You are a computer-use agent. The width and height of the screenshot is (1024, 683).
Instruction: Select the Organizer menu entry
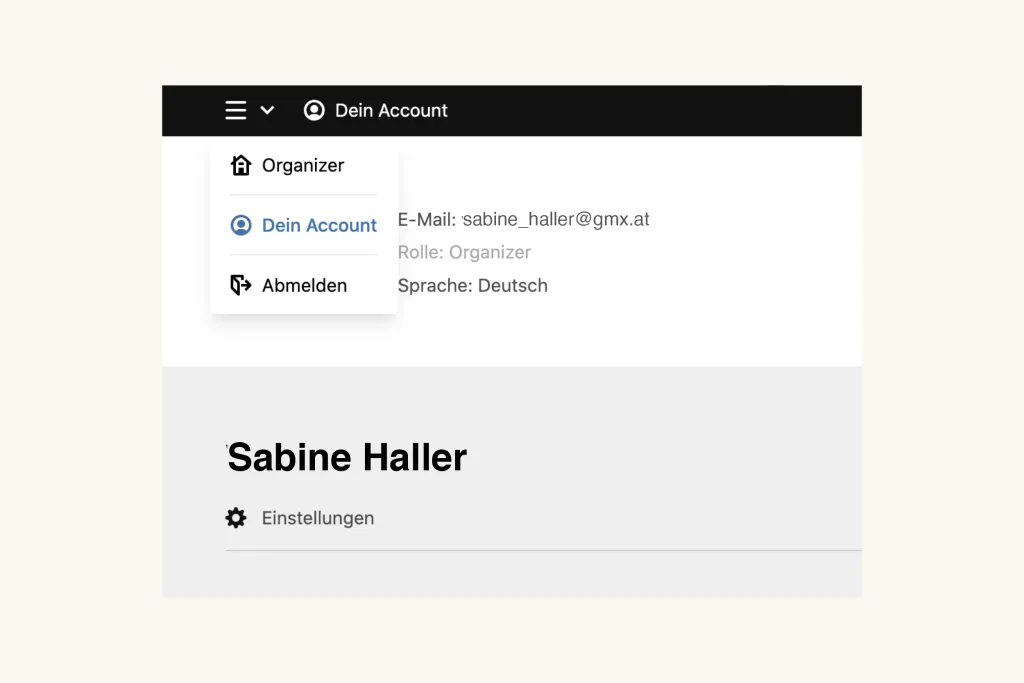coord(302,165)
